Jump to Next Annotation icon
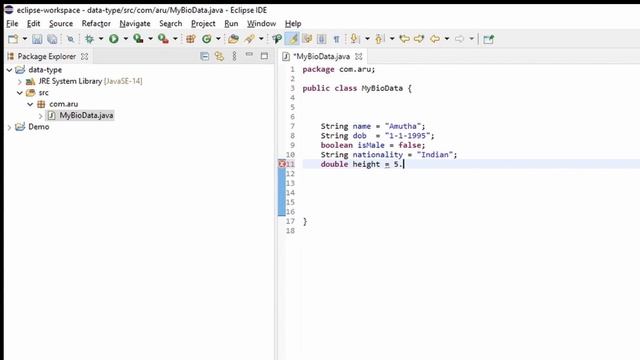This screenshot has width=640, height=360. point(354,39)
